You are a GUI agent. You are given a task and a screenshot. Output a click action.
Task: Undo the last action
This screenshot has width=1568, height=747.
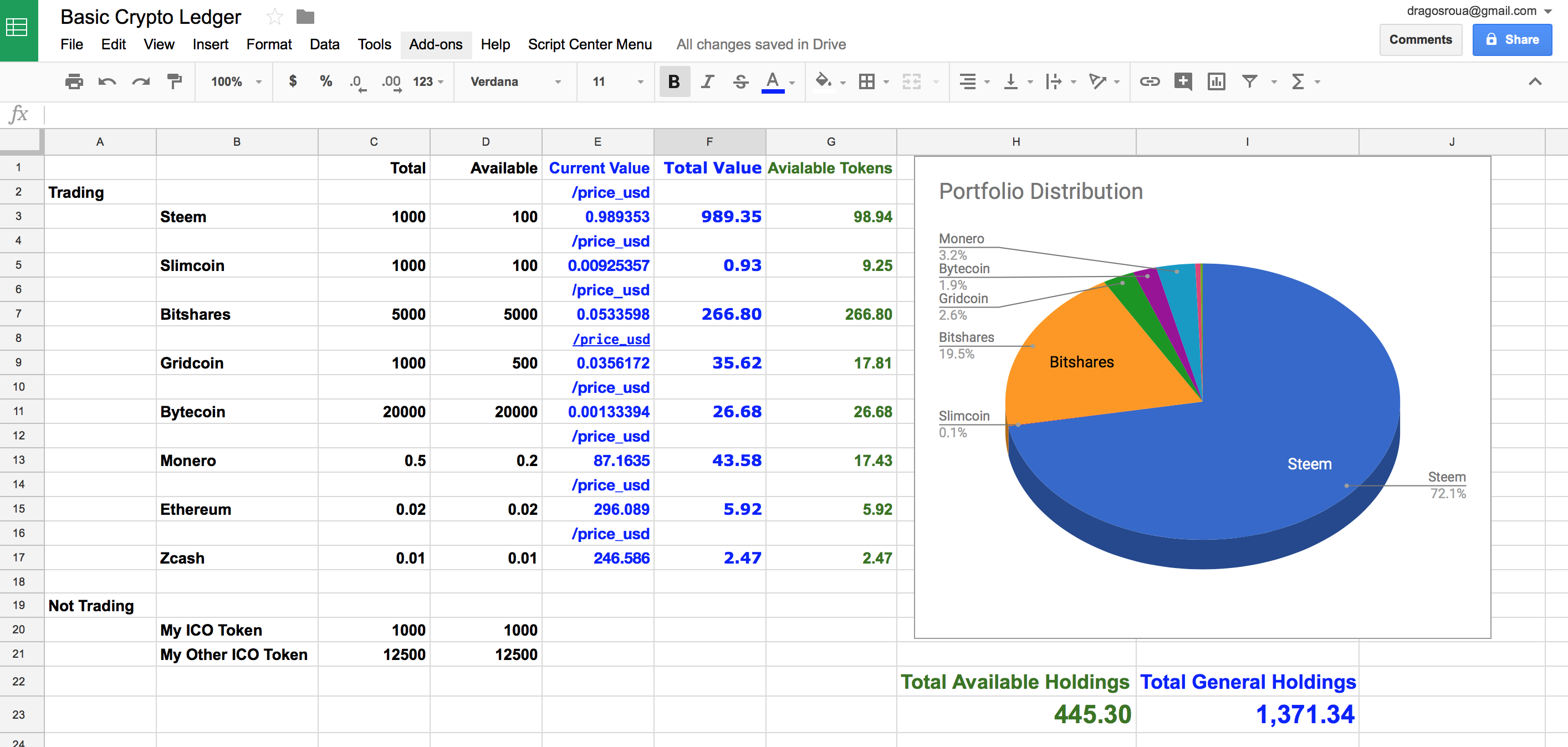(107, 81)
